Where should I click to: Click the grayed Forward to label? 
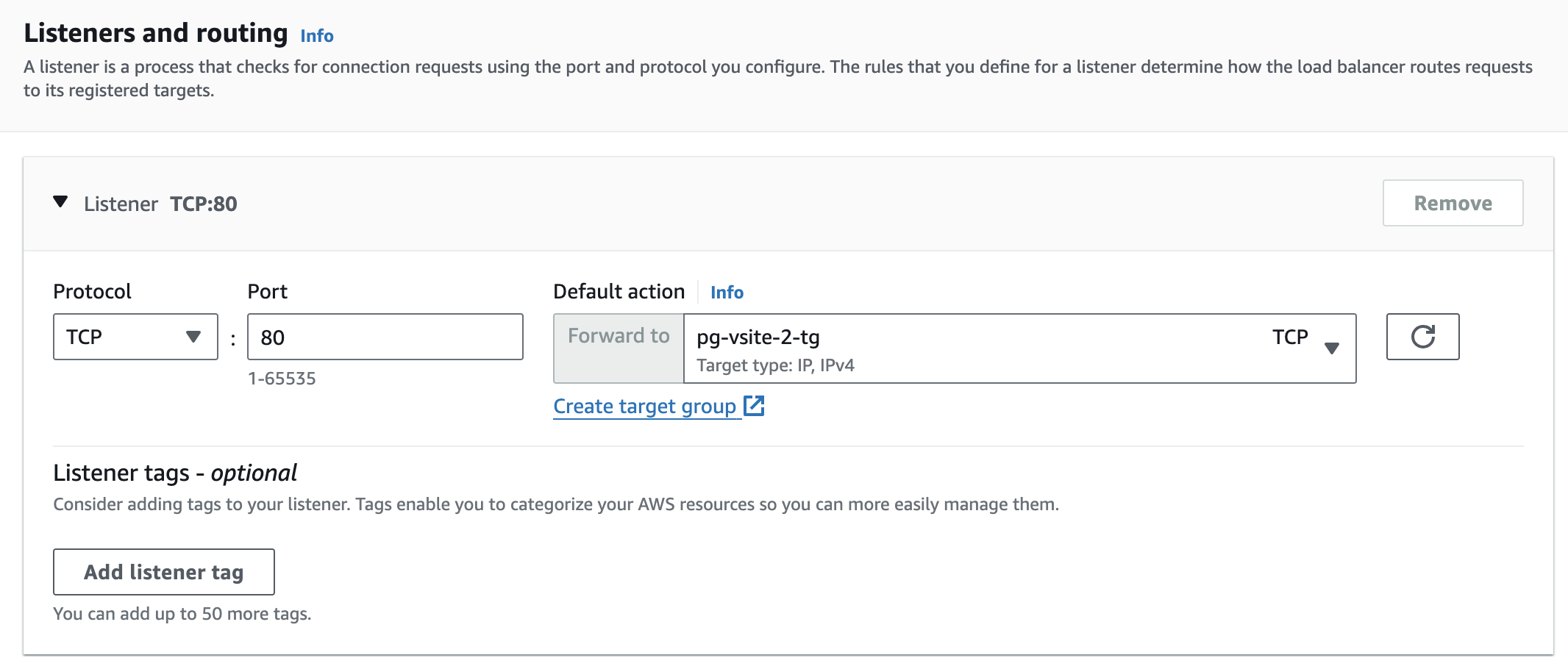coord(618,336)
